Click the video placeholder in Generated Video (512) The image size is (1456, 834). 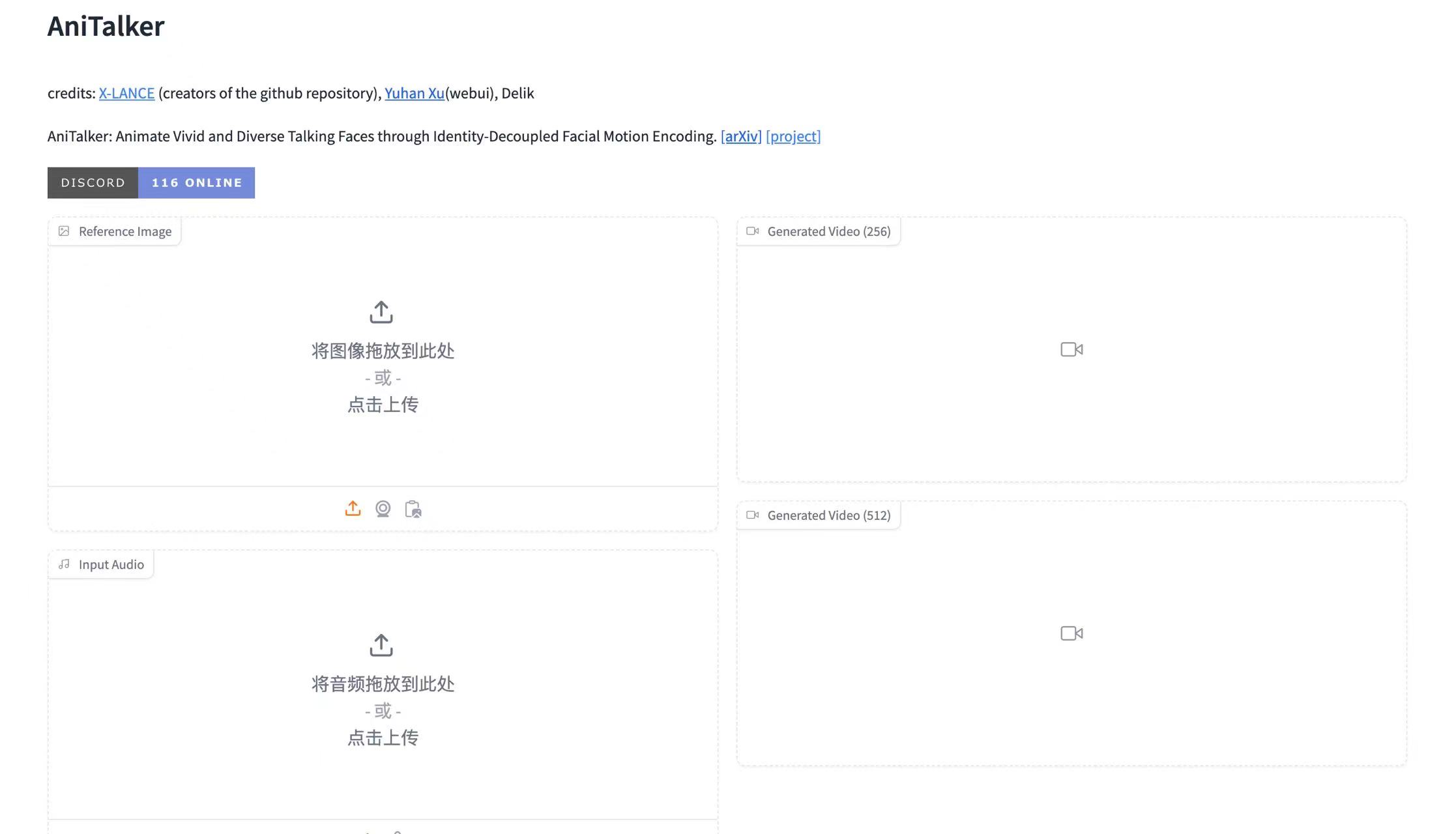click(1072, 633)
